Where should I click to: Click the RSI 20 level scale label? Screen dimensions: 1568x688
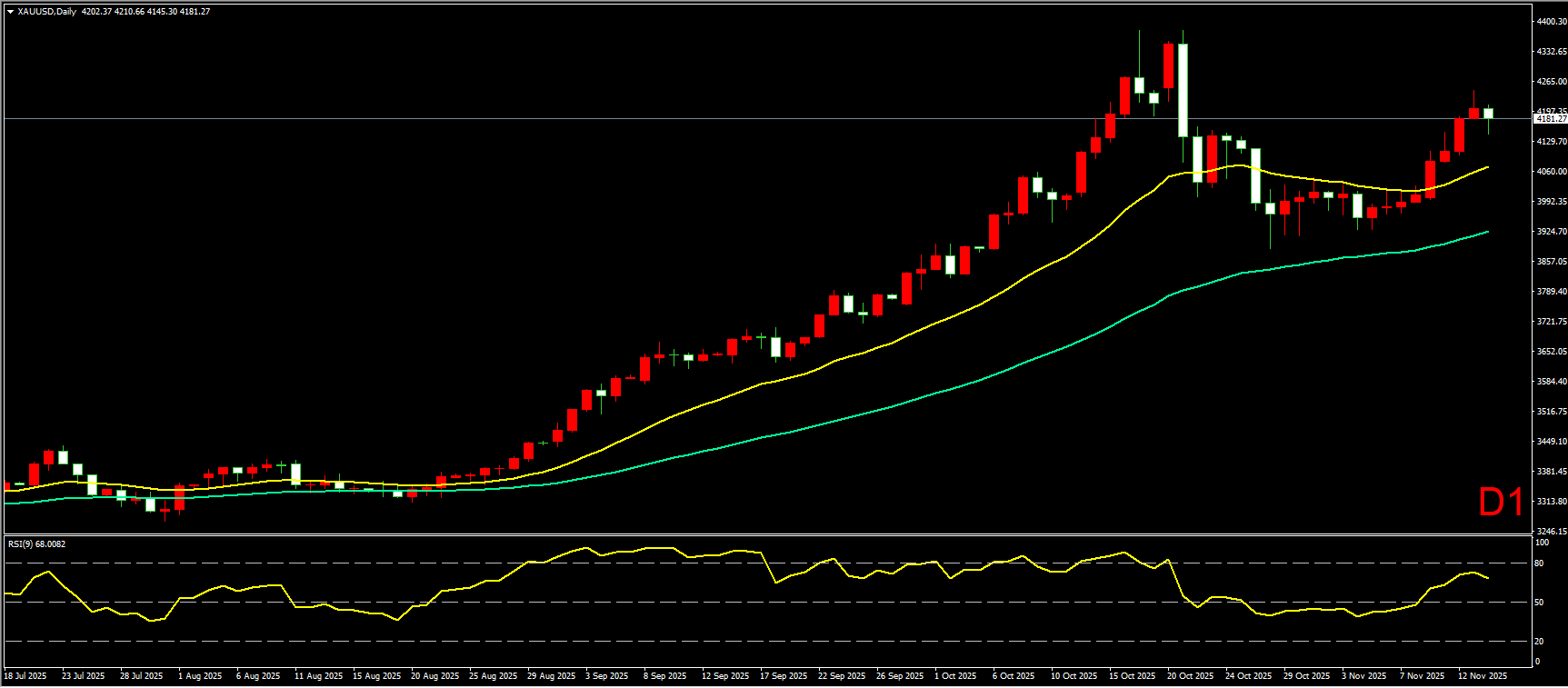[1539, 642]
